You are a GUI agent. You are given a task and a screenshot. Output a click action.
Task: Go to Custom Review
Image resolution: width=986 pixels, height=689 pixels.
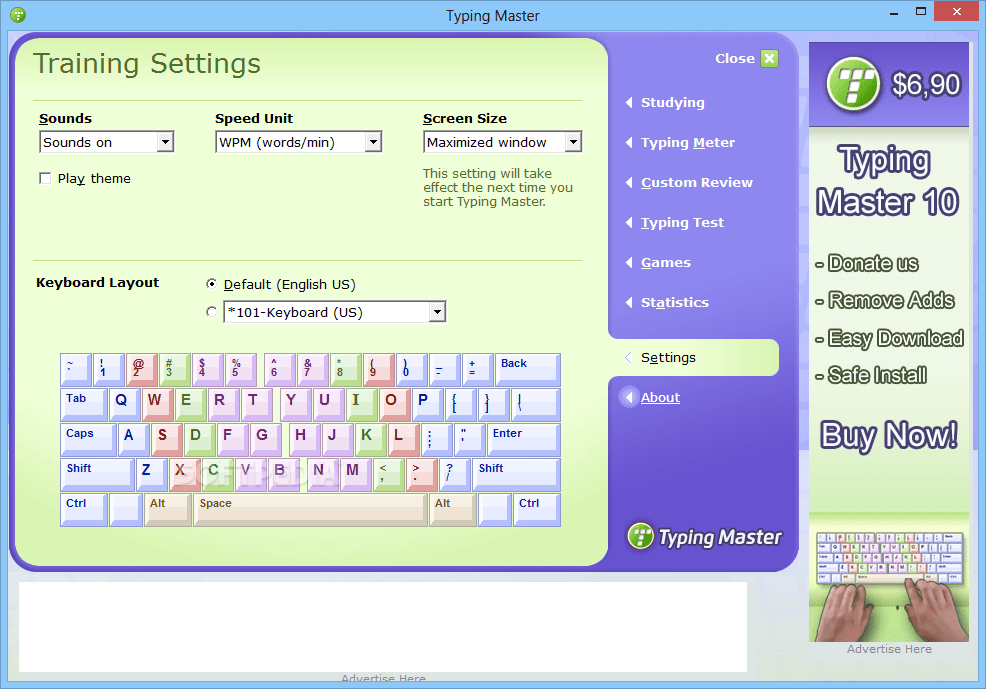pos(697,182)
